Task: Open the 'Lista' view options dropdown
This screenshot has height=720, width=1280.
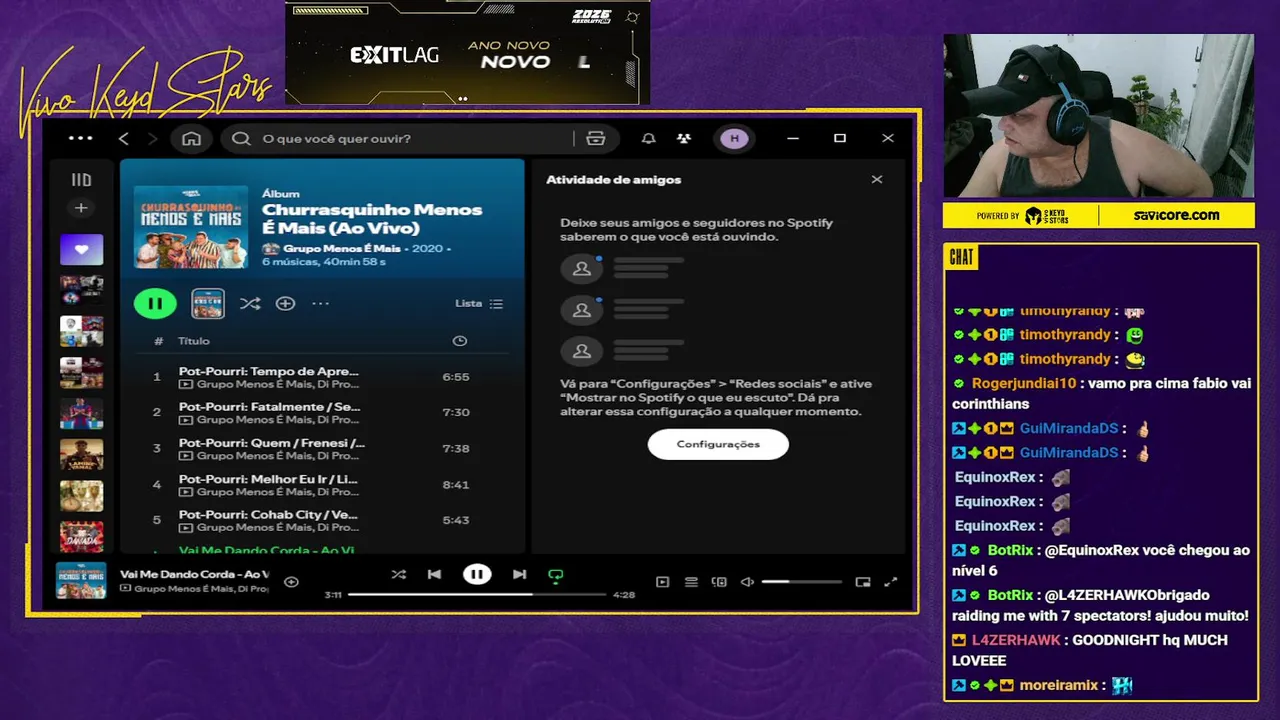Action: [479, 303]
